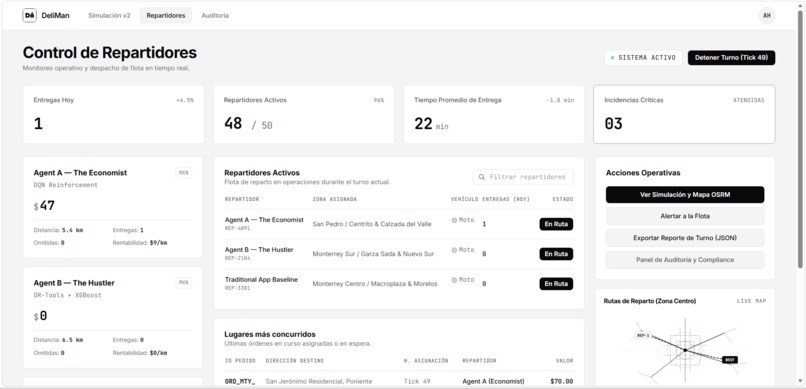Click En Ruta badge for Traditional App Baseline
This screenshot has height=389, width=806.
[556, 284]
